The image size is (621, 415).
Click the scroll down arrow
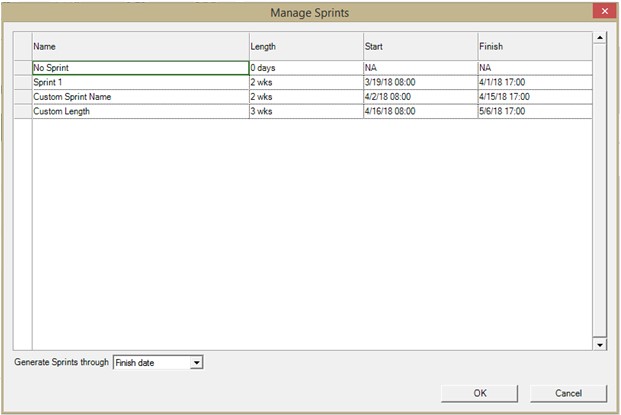[x=600, y=345]
